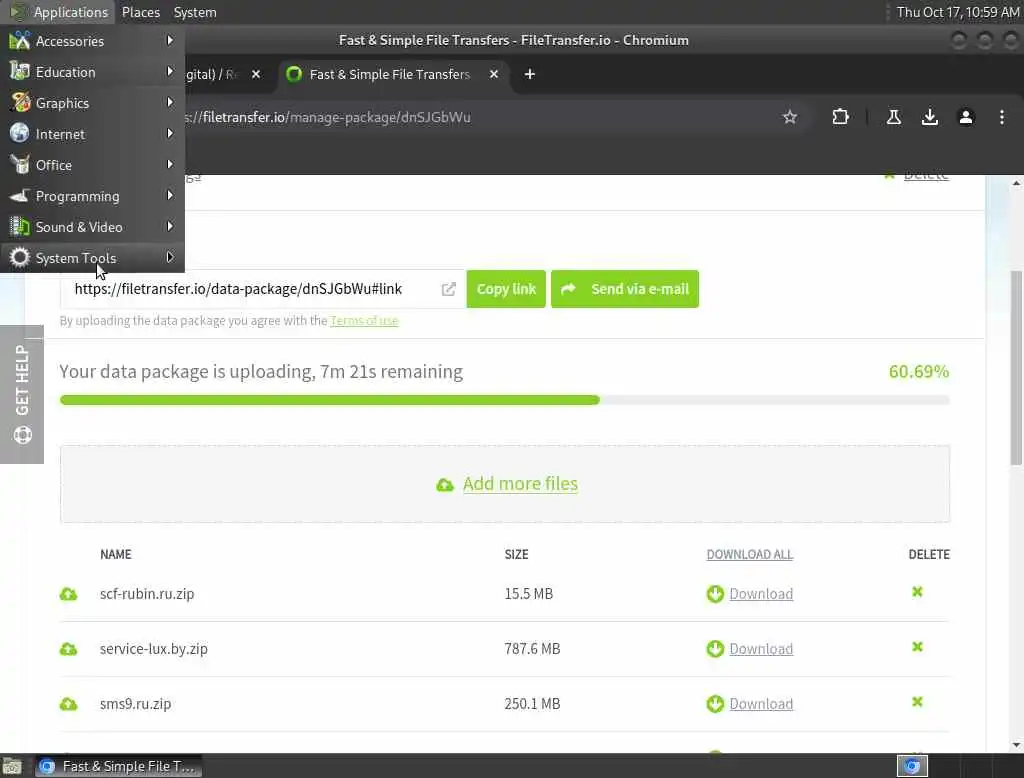
Task: Open the Programming submenu
Action: pos(92,196)
